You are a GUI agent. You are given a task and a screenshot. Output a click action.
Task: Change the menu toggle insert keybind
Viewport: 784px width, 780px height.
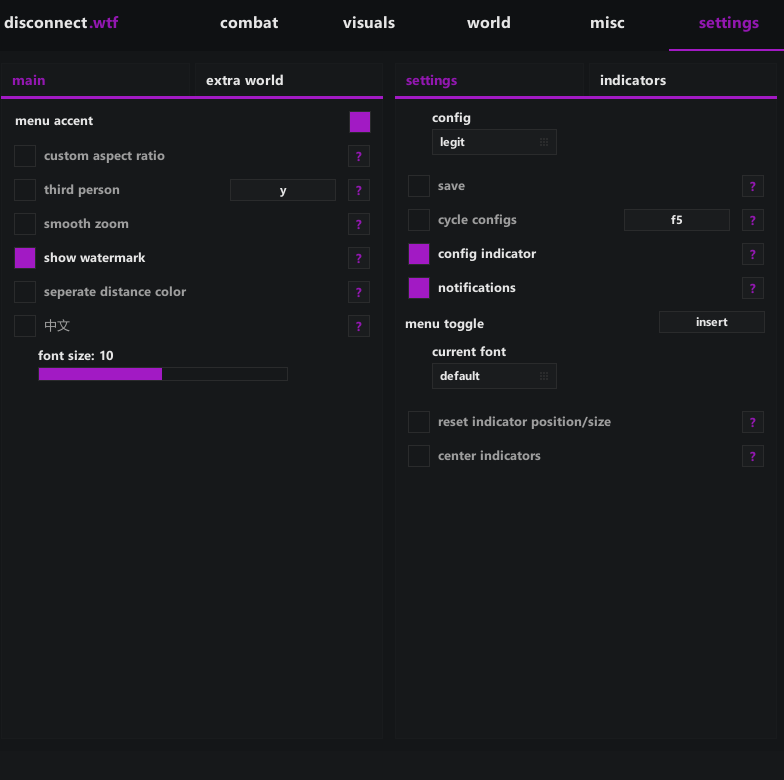[711, 322]
